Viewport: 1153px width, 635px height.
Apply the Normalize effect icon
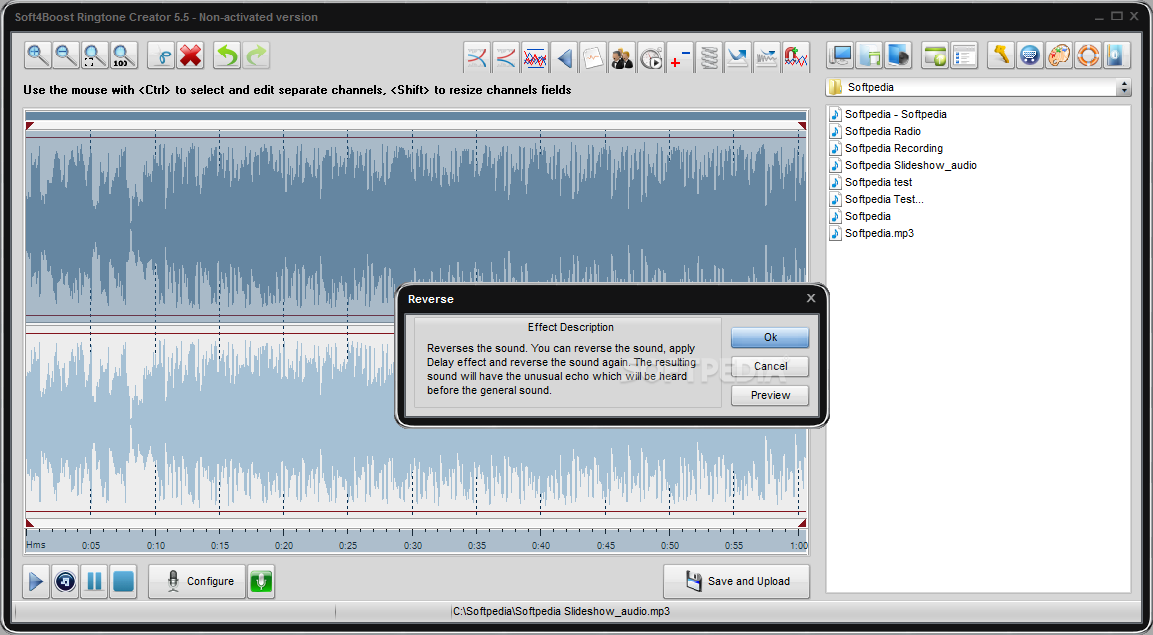[x=535, y=57]
